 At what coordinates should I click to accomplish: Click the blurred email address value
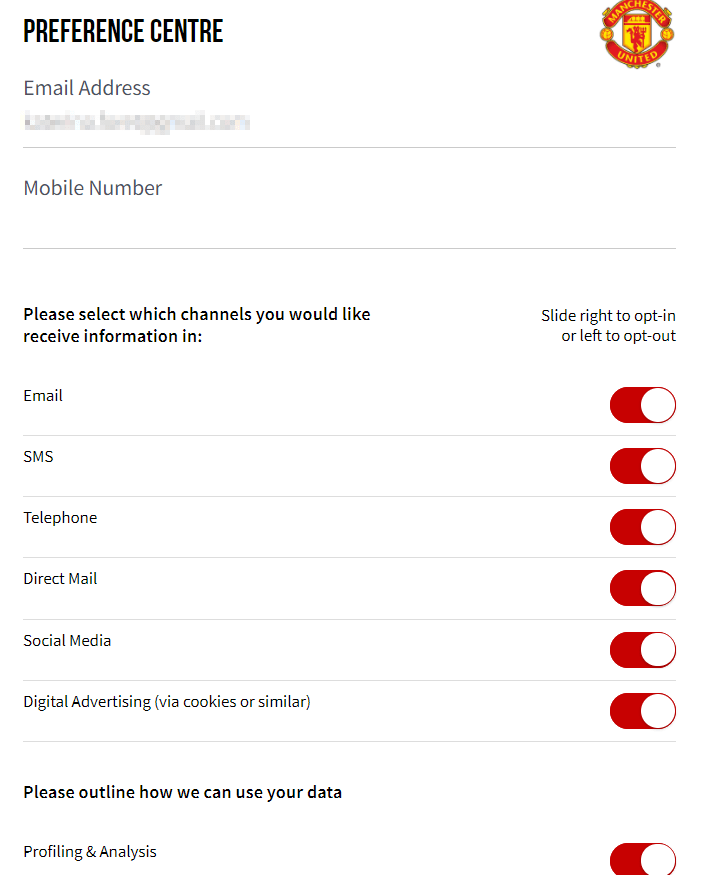pos(136,123)
